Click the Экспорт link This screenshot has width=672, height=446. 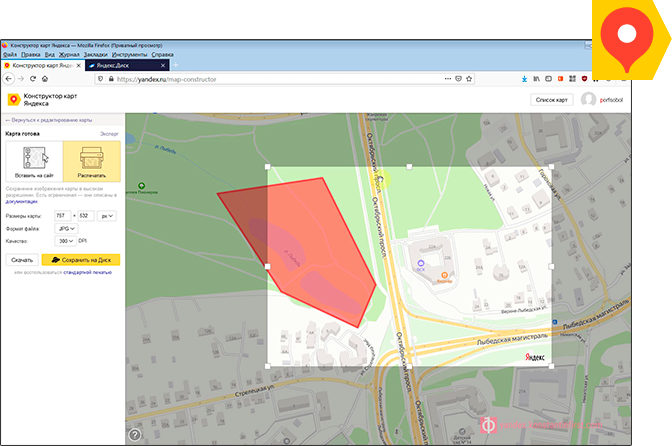pyautogui.click(x=109, y=134)
